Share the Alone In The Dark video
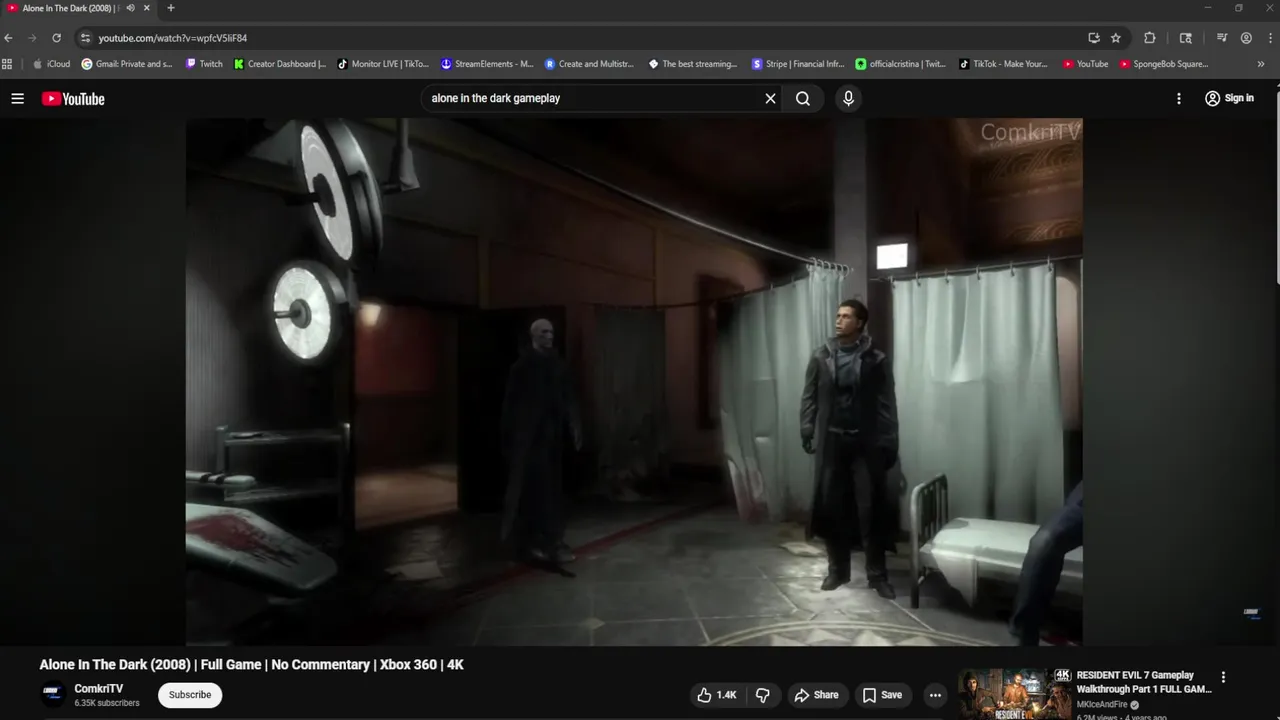Image resolution: width=1280 pixels, height=720 pixels. click(x=816, y=695)
